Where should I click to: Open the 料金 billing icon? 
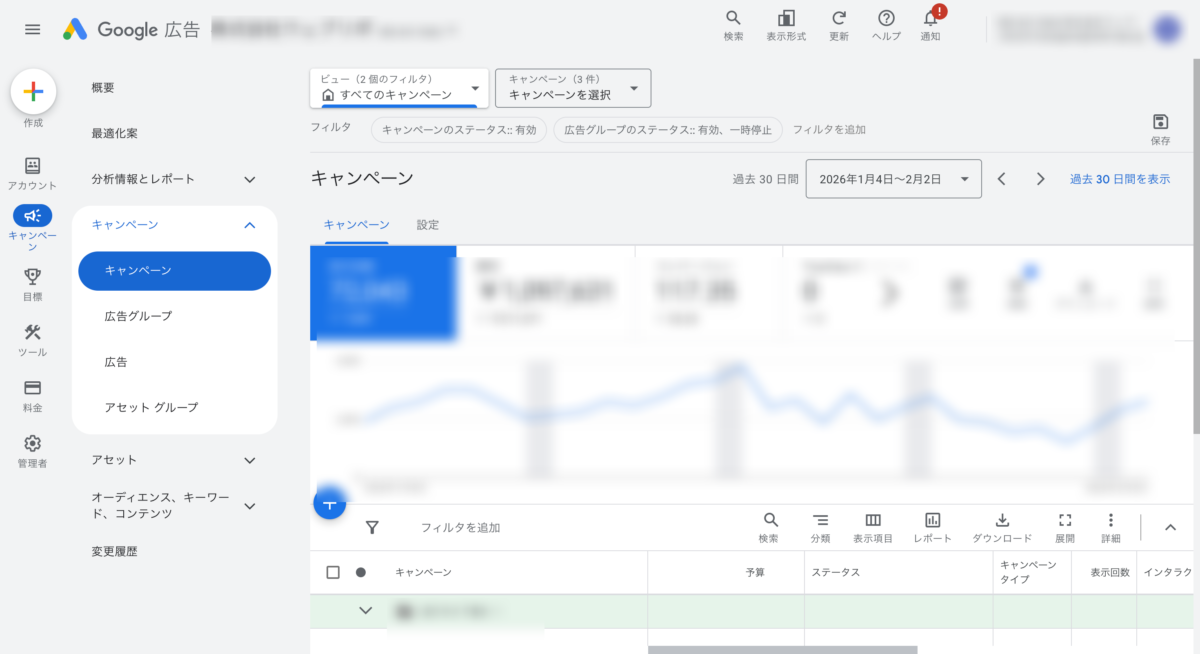[x=32, y=389]
